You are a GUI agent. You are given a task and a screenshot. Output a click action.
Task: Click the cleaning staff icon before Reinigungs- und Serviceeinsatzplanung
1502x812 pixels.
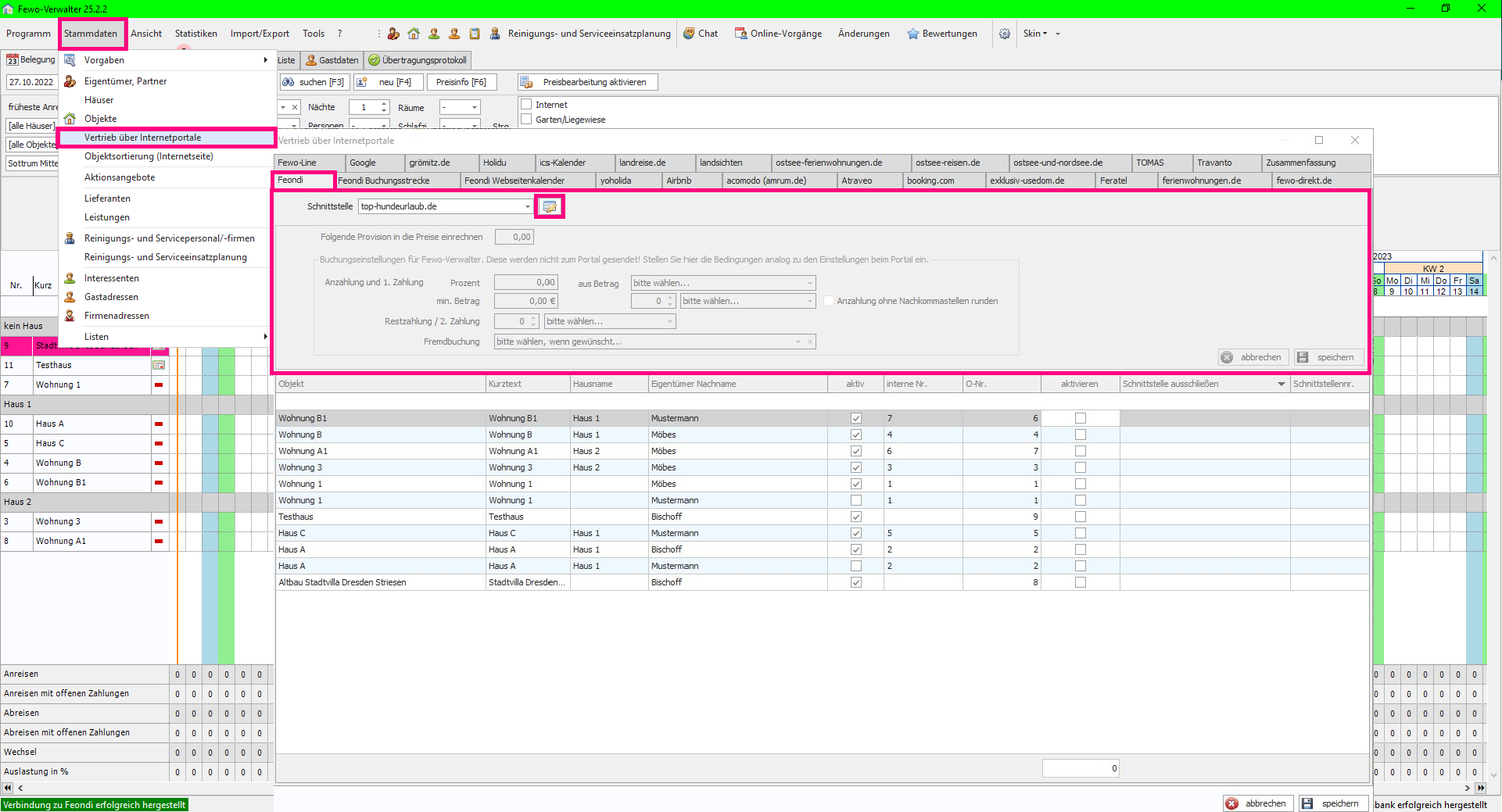[x=495, y=34]
